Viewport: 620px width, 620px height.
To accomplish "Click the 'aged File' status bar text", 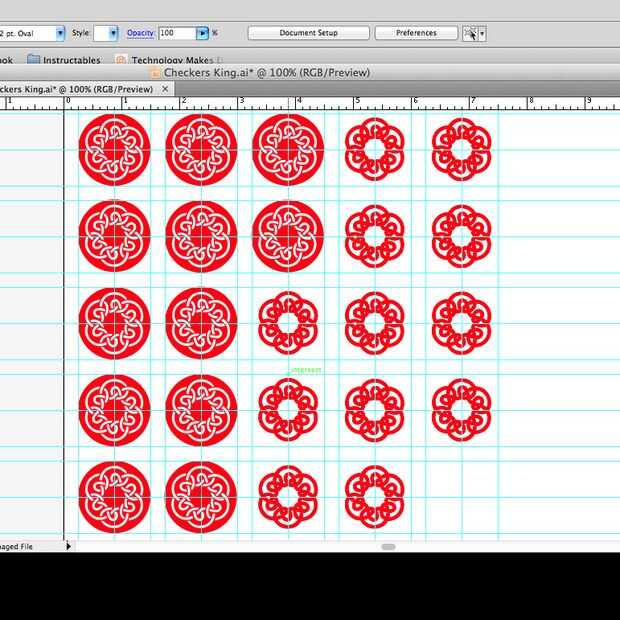I will tap(16, 546).
